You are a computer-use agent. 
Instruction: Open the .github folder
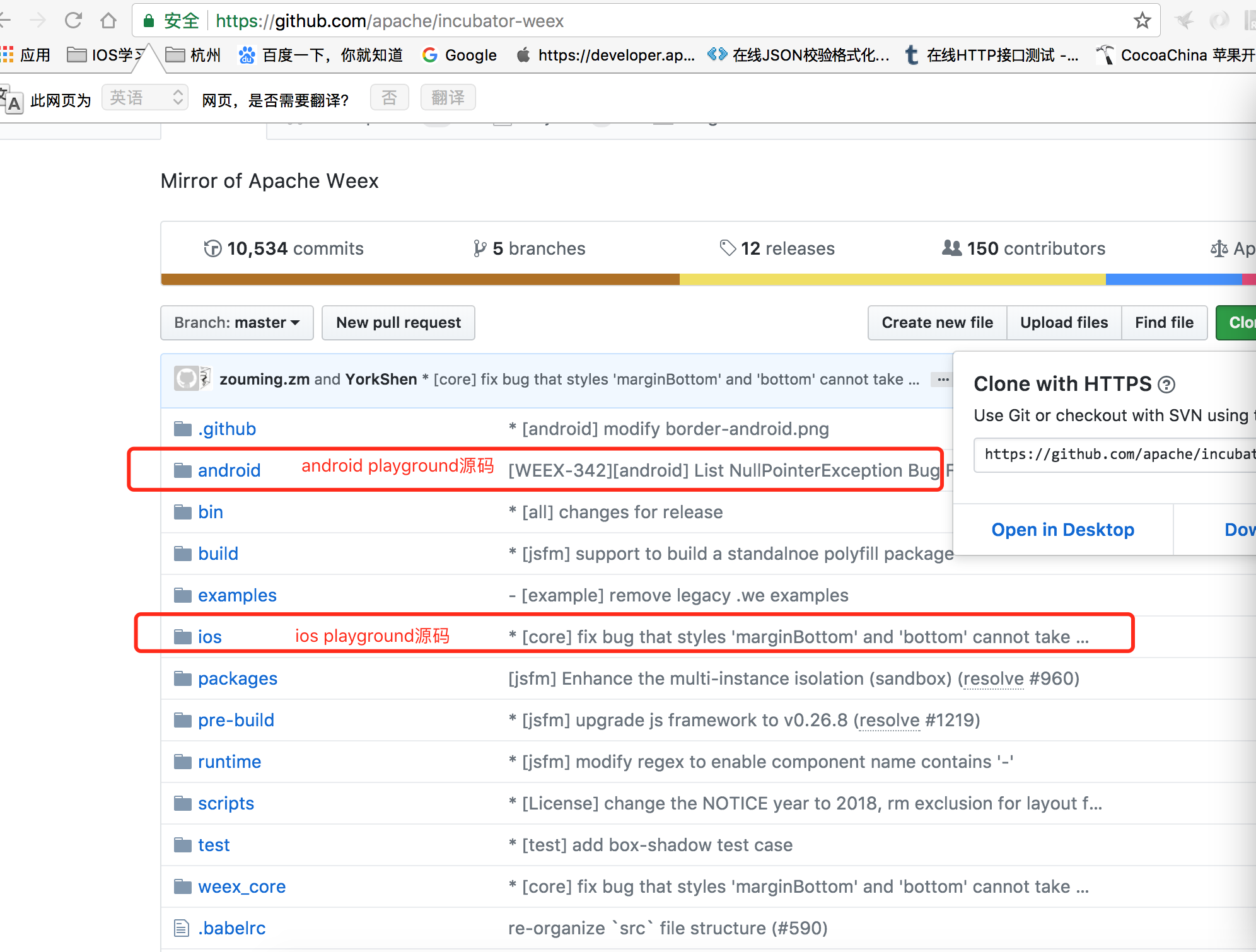pyautogui.click(x=227, y=429)
